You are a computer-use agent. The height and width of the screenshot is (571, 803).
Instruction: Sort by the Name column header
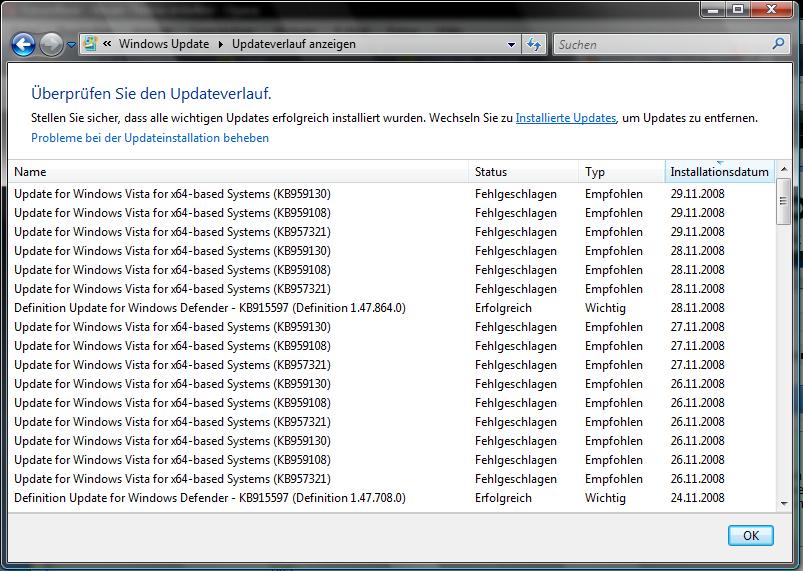(x=238, y=172)
